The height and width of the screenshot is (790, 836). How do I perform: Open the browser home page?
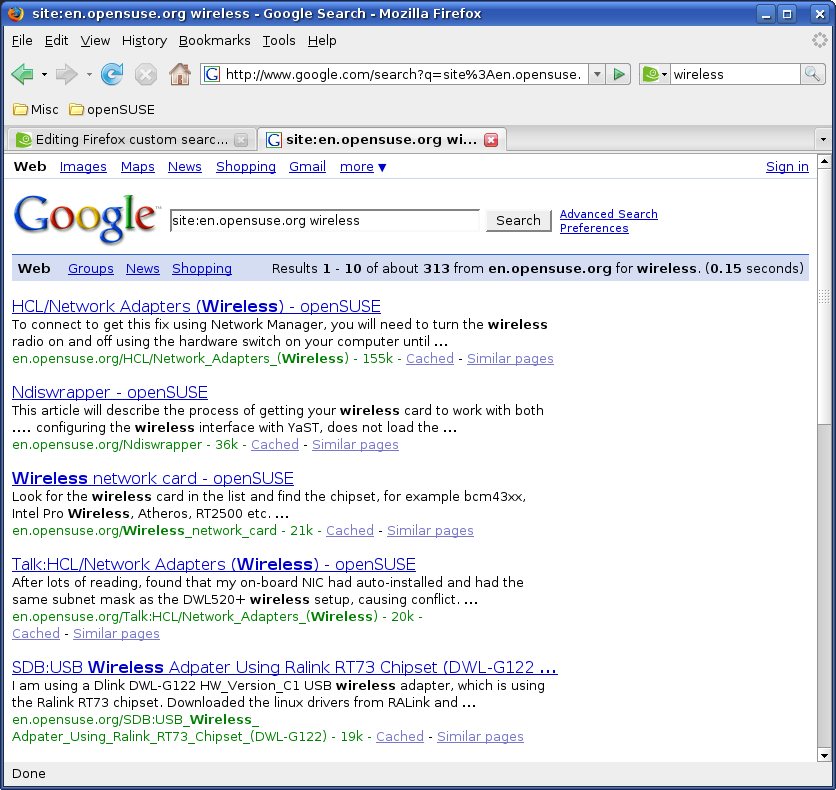(180, 74)
